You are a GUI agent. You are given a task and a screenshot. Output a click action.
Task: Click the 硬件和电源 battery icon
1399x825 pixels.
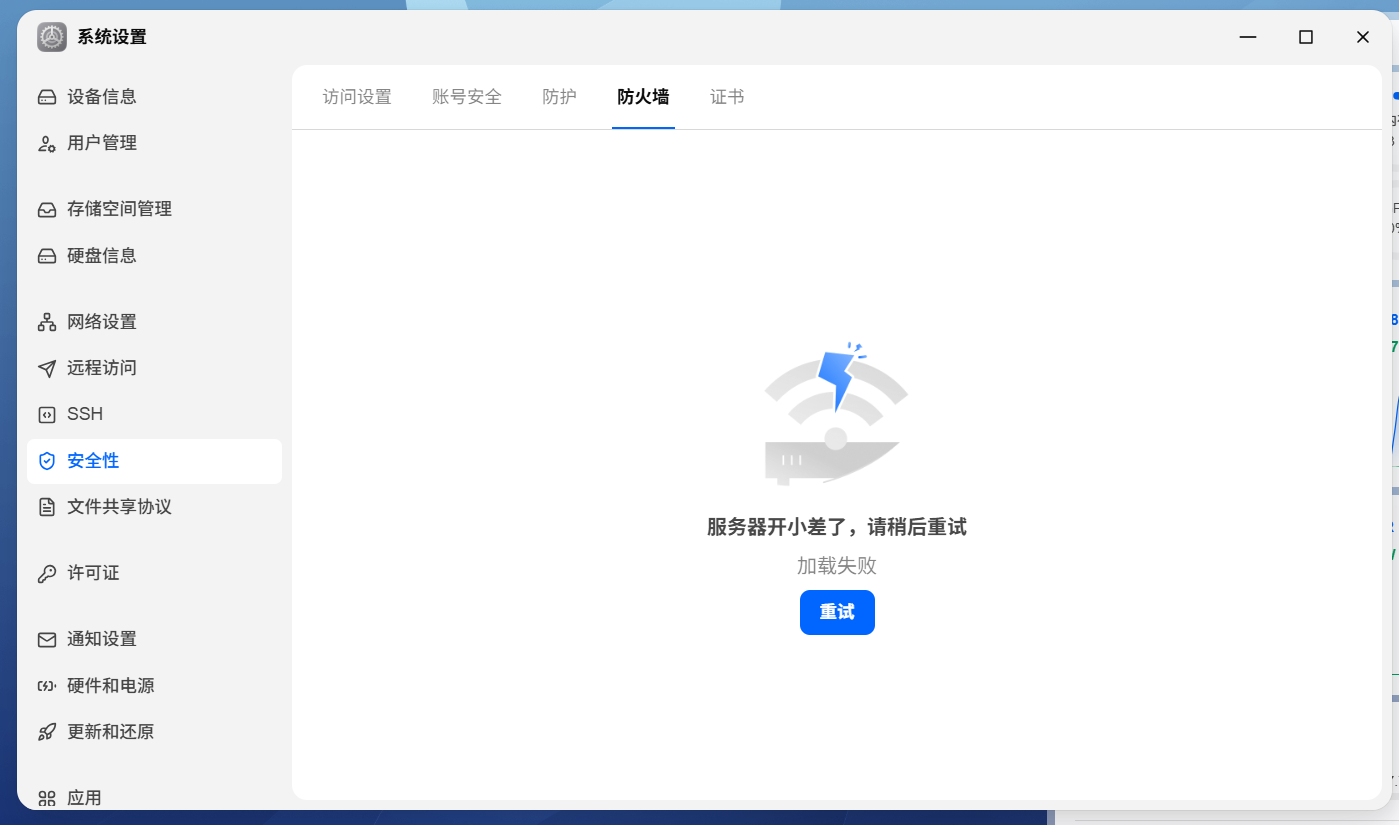[47, 686]
